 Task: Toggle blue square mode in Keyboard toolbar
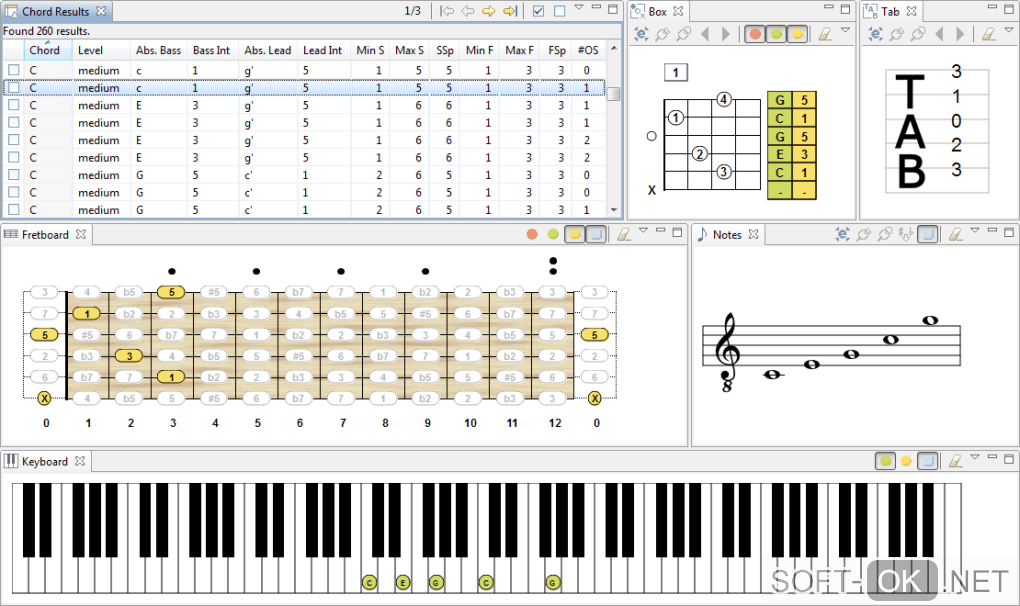(x=928, y=461)
